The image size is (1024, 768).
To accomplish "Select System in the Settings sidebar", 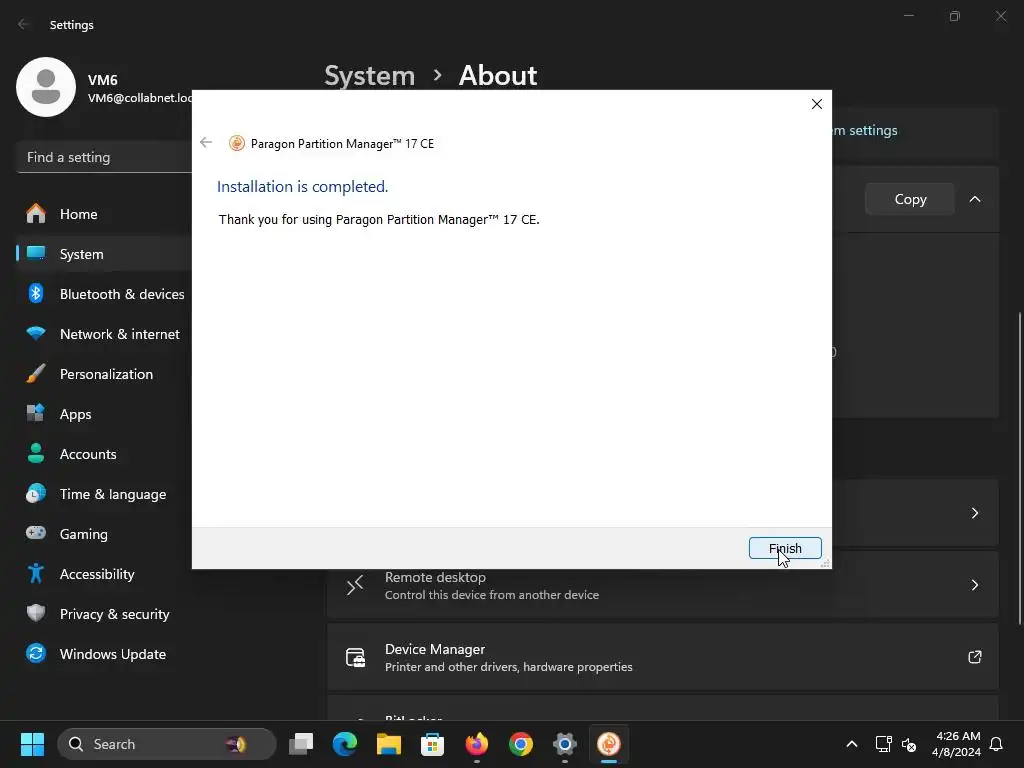I will [x=104, y=254].
